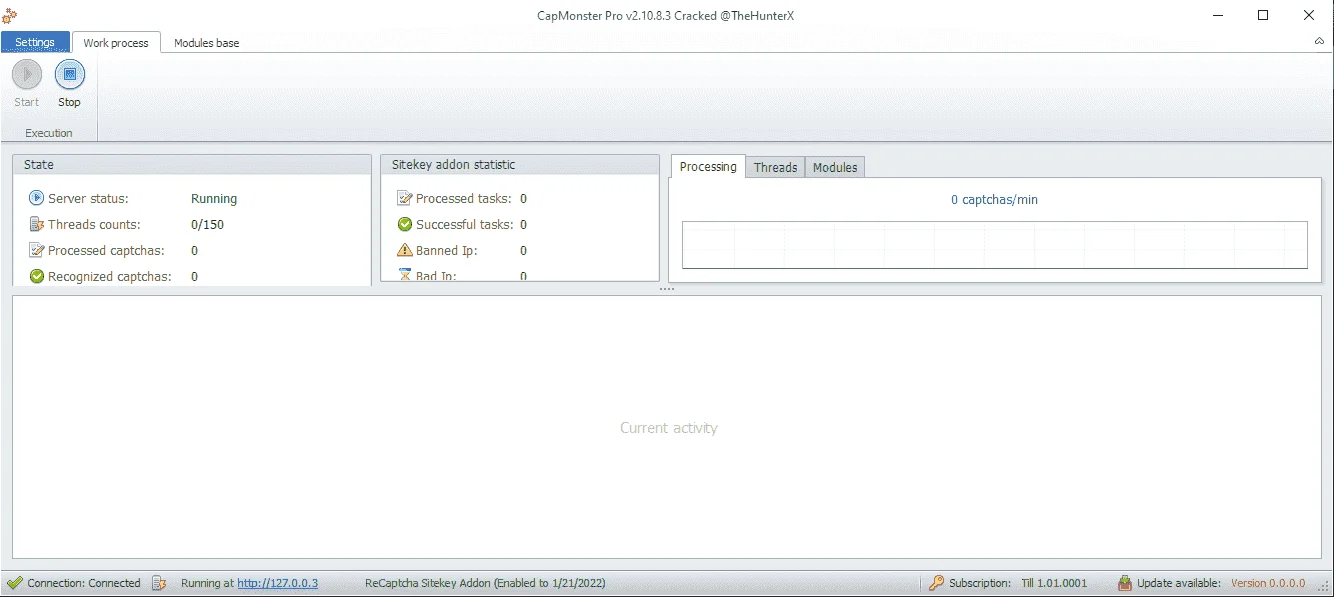The height and width of the screenshot is (597, 1334).
Task: Click the Server status play icon
Action: click(37, 198)
